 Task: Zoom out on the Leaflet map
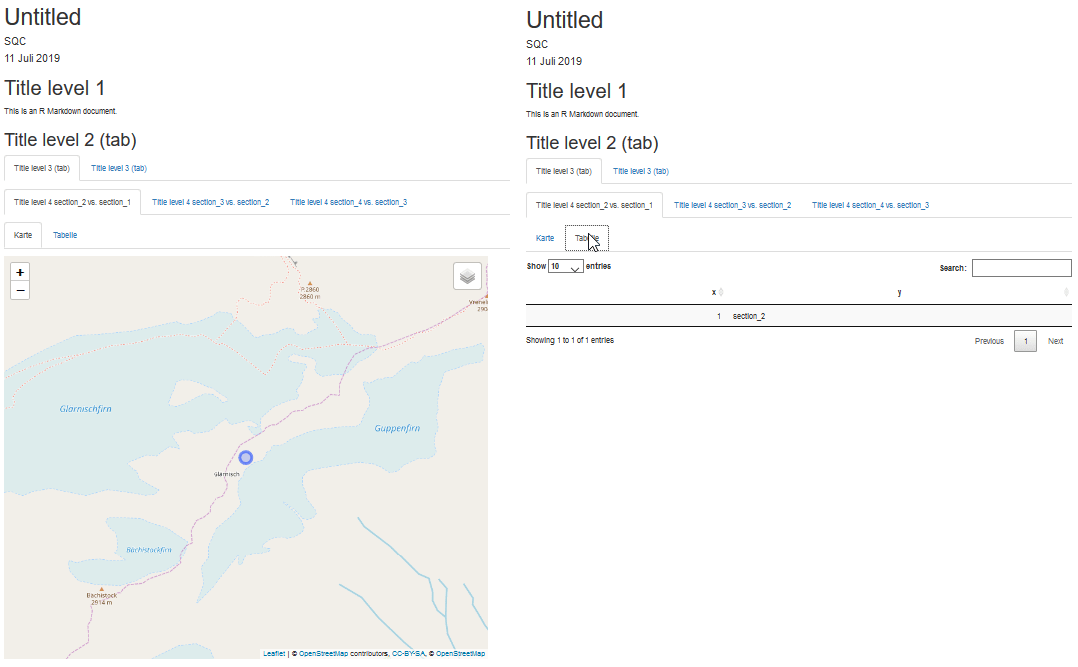pos(20,291)
